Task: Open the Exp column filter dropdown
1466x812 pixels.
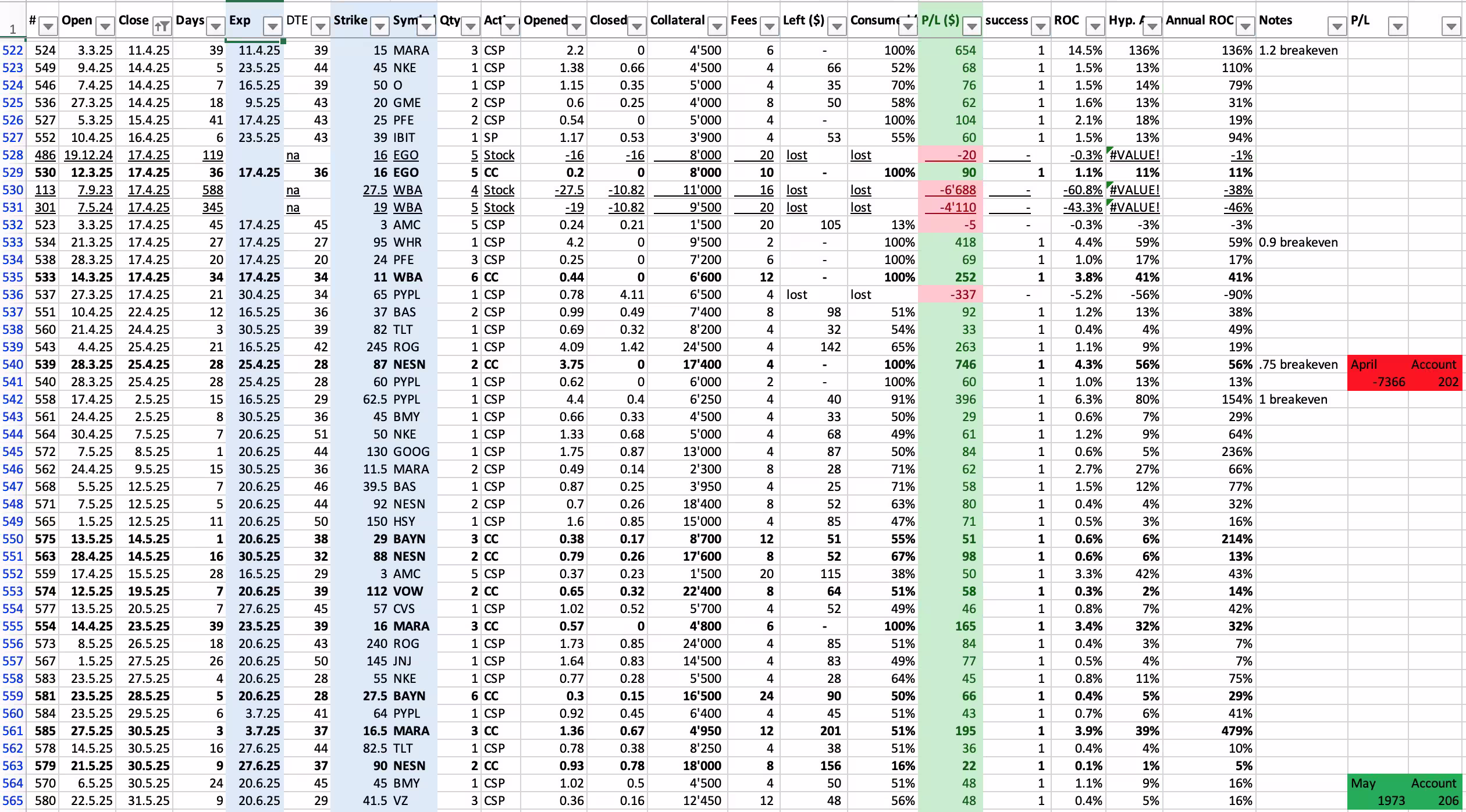Action: point(272,26)
